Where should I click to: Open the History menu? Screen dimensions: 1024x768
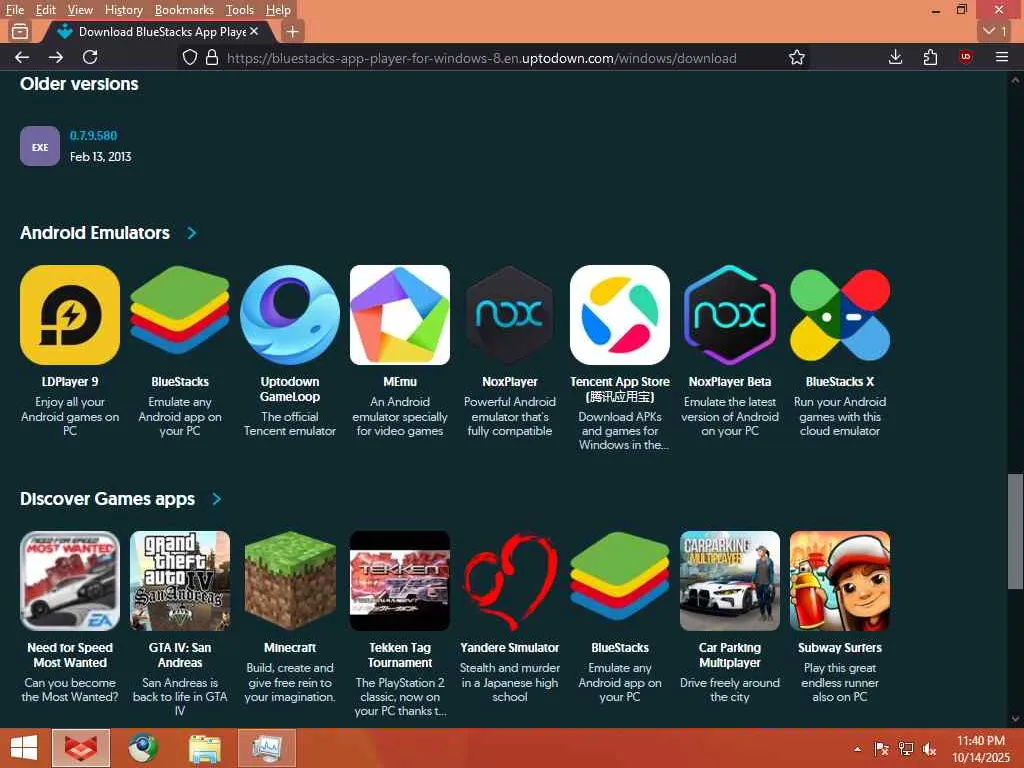coord(123,10)
